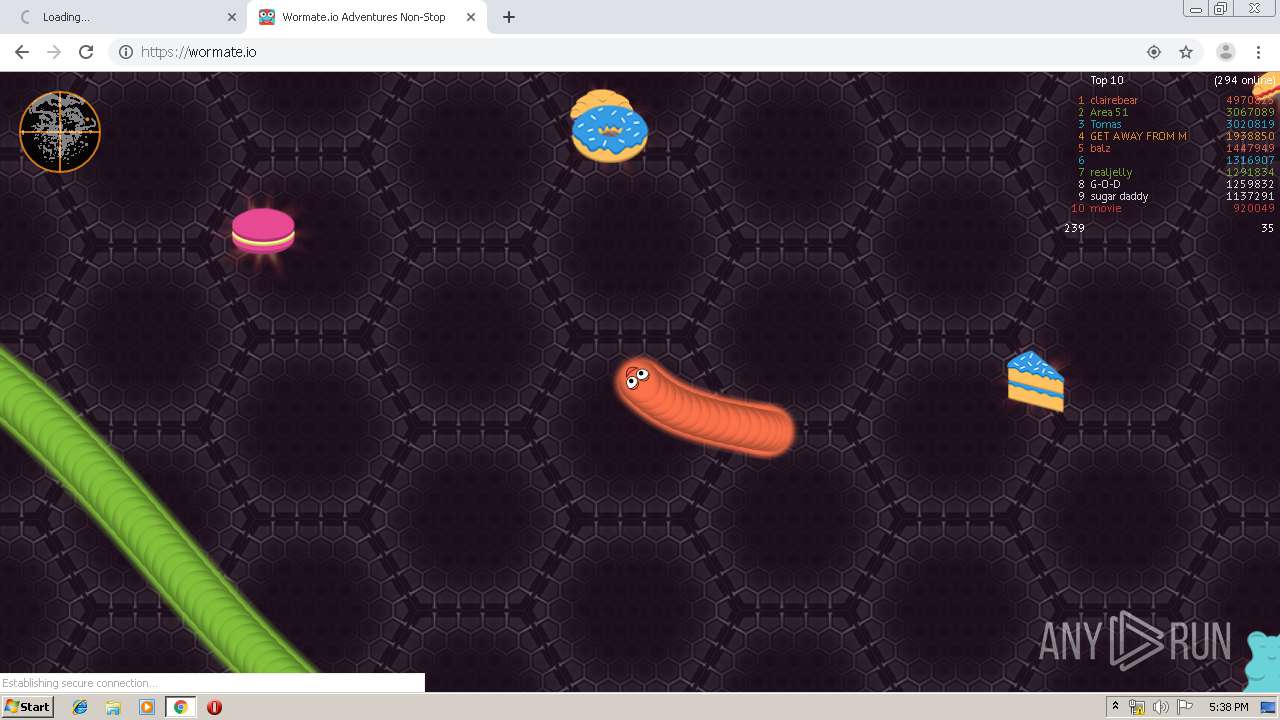The height and width of the screenshot is (720, 1280).
Task: Click the Chrome taskbar button
Action: click(x=180, y=707)
